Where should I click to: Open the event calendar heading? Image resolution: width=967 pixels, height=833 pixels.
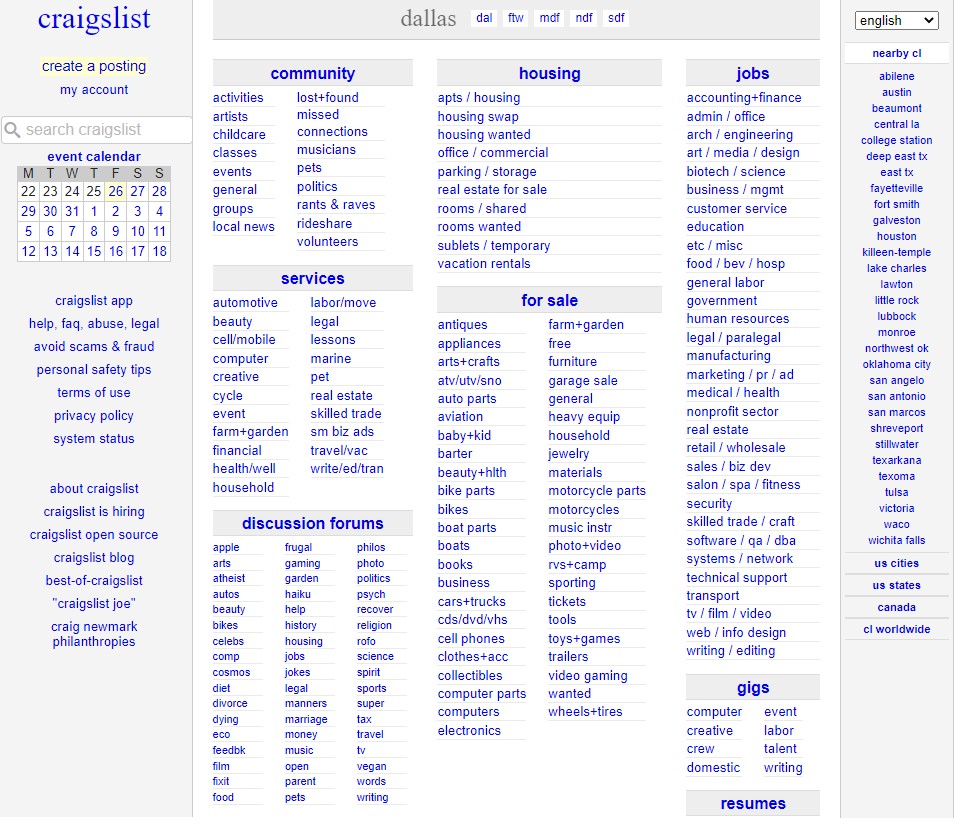point(94,157)
